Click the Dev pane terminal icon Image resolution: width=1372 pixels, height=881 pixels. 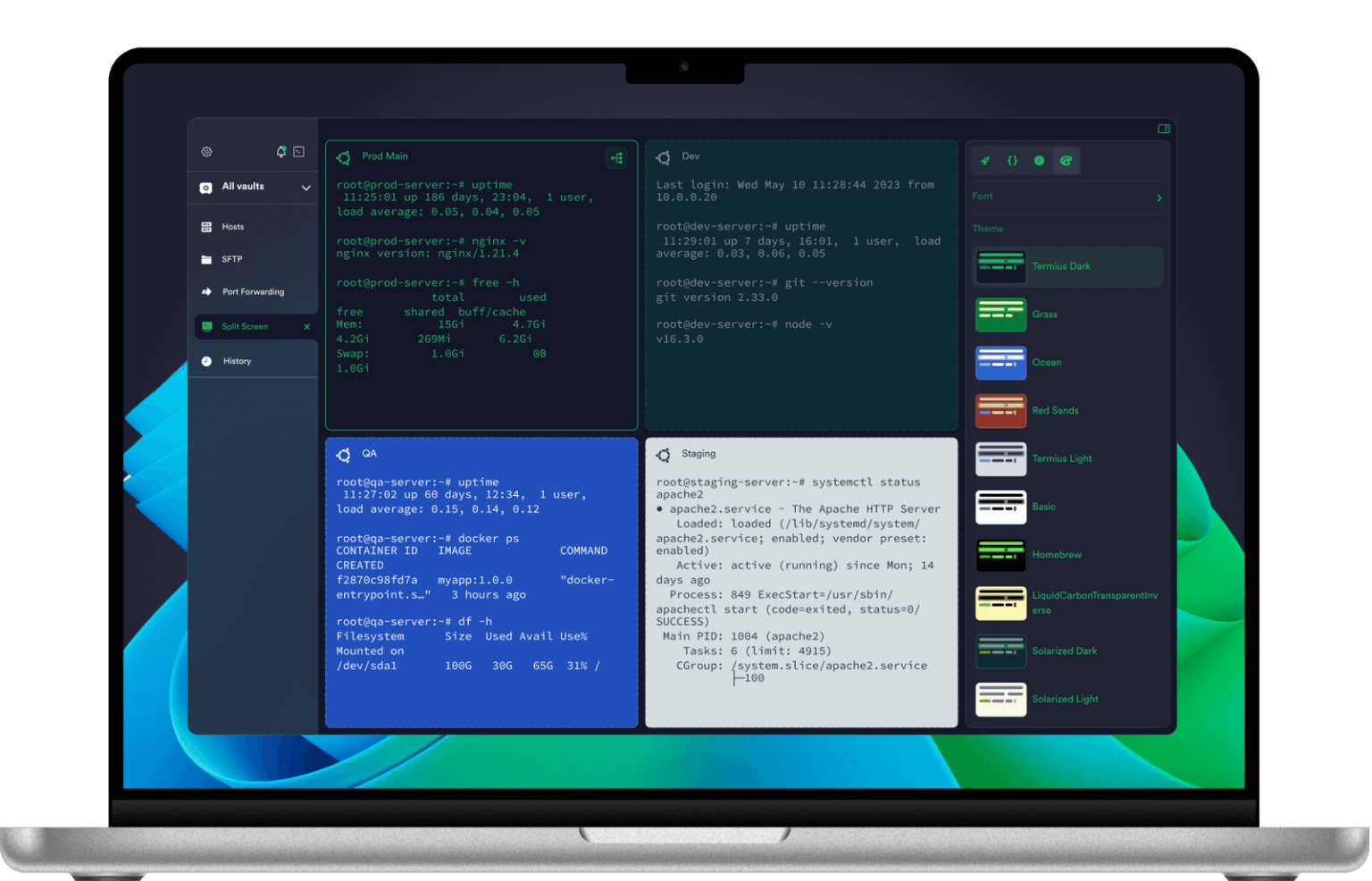(664, 156)
